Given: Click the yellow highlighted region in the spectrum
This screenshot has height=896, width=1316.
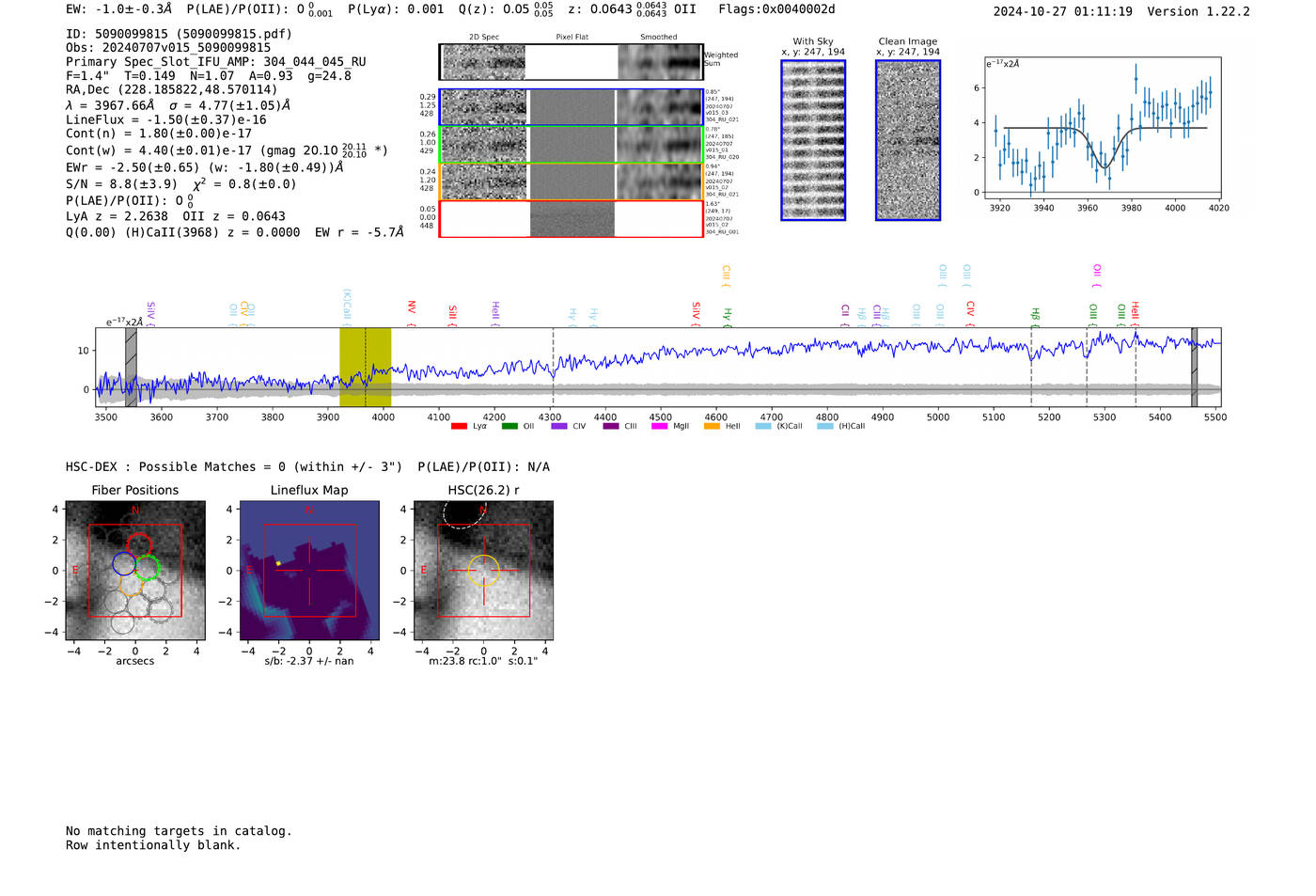Looking at the screenshot, I should coord(365,367).
